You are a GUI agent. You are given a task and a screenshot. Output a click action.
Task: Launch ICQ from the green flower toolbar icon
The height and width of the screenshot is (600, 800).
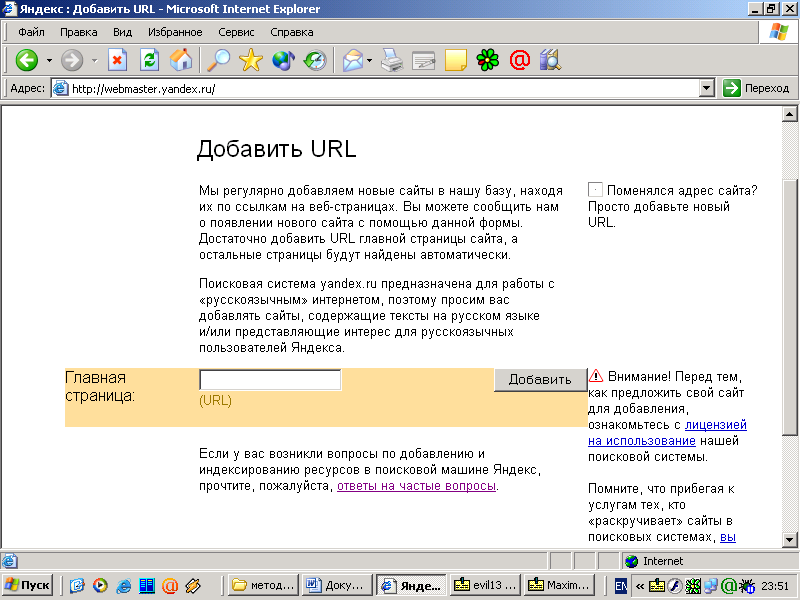click(488, 61)
